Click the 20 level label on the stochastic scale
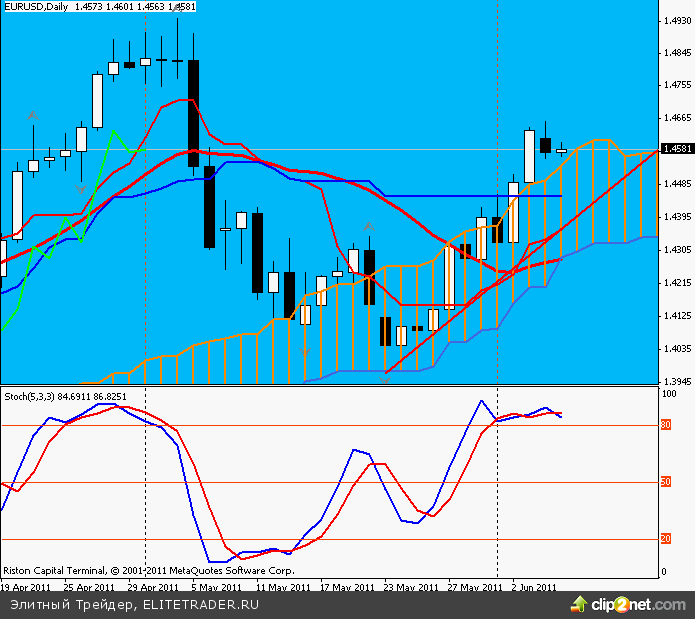The image size is (695, 619). pyautogui.click(x=666, y=539)
